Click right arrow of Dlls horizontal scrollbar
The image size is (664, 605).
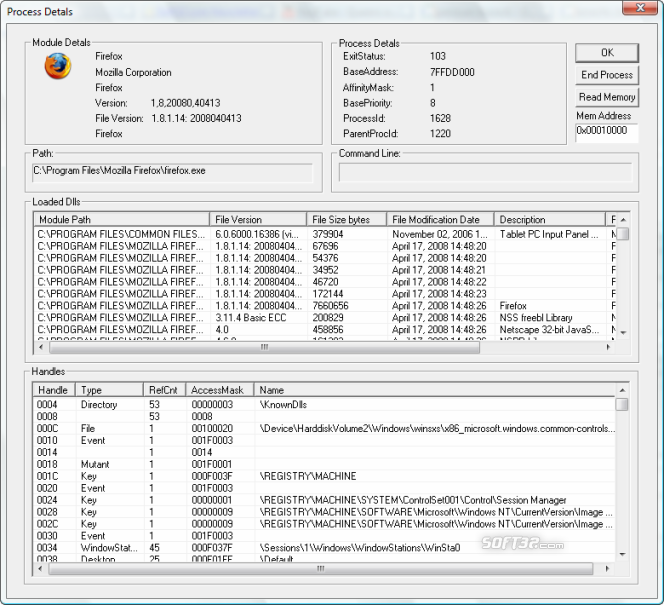(x=608, y=347)
